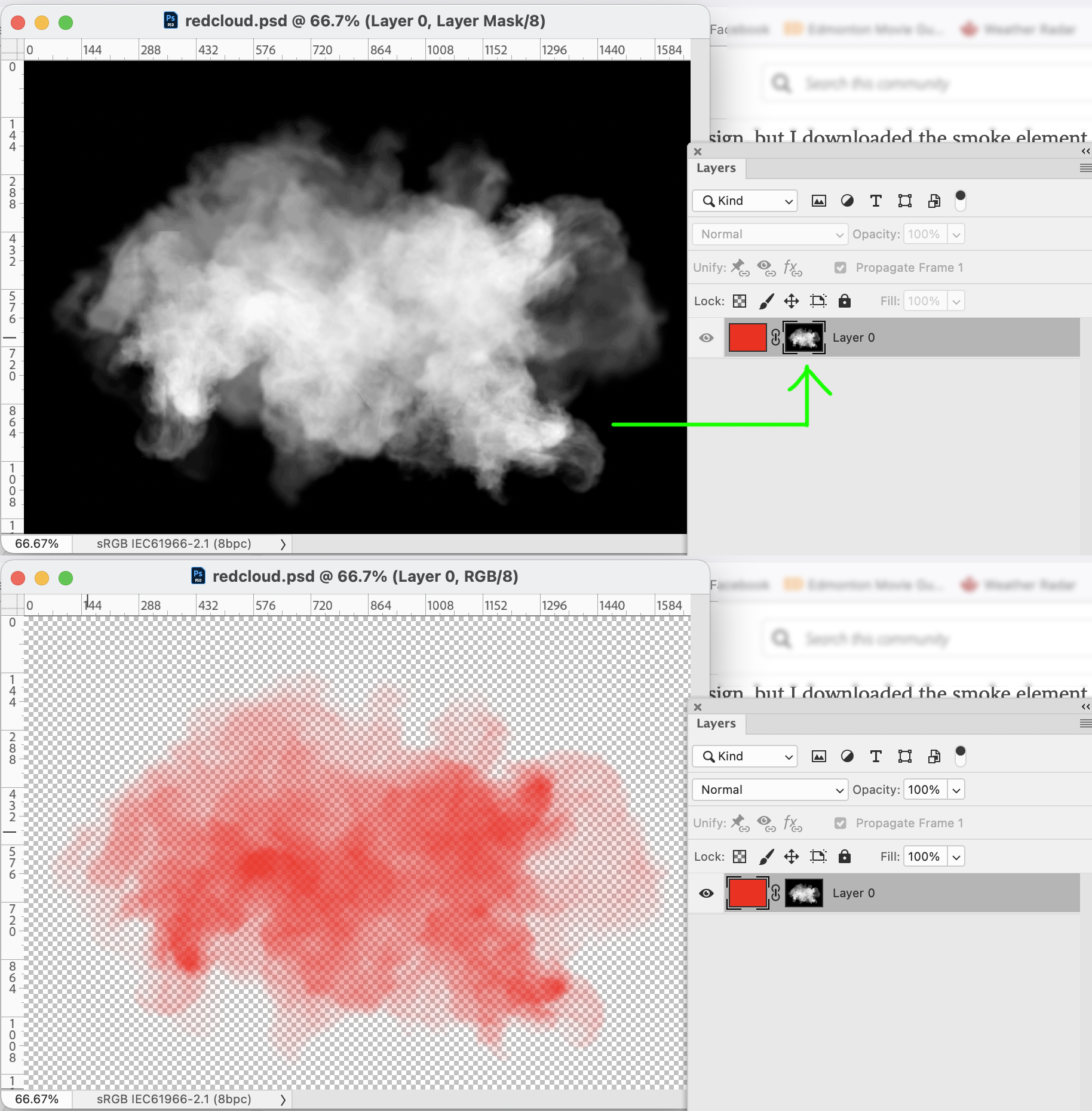Filter layers by adjustment layers
1092x1111 pixels.
click(848, 201)
